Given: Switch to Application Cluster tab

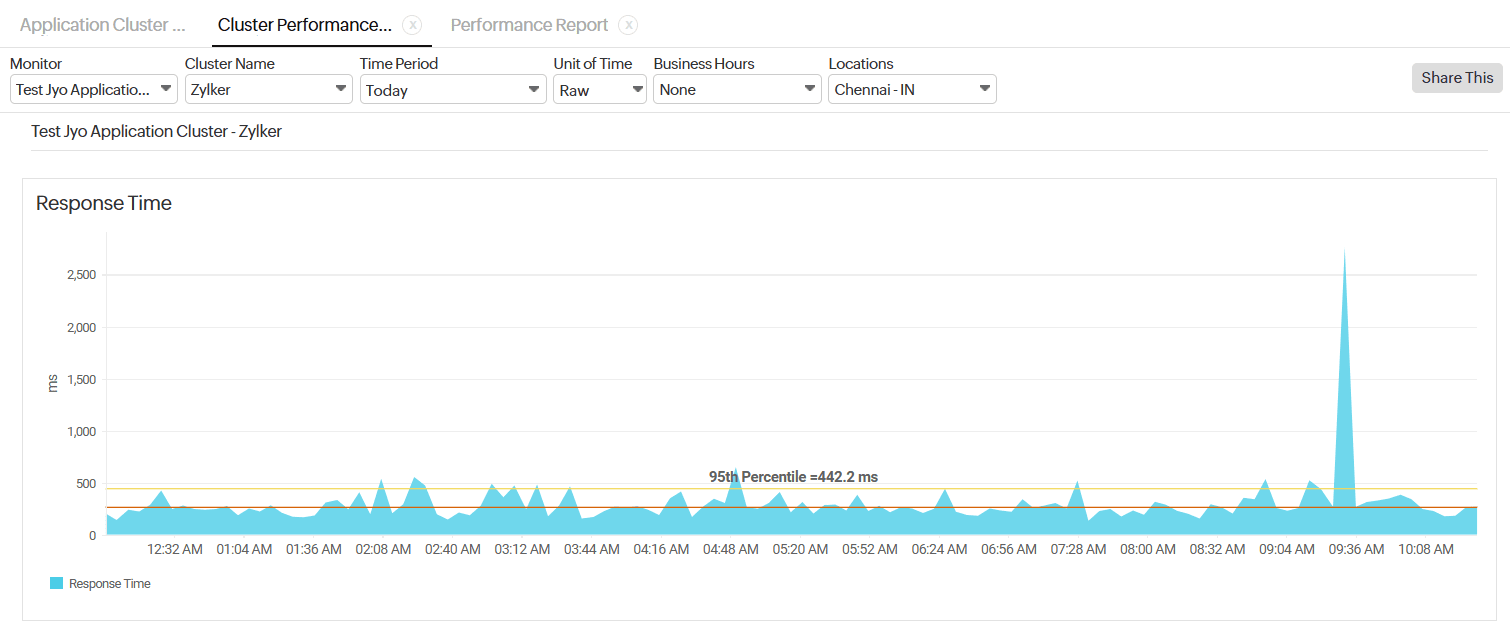Looking at the screenshot, I should 103,25.
